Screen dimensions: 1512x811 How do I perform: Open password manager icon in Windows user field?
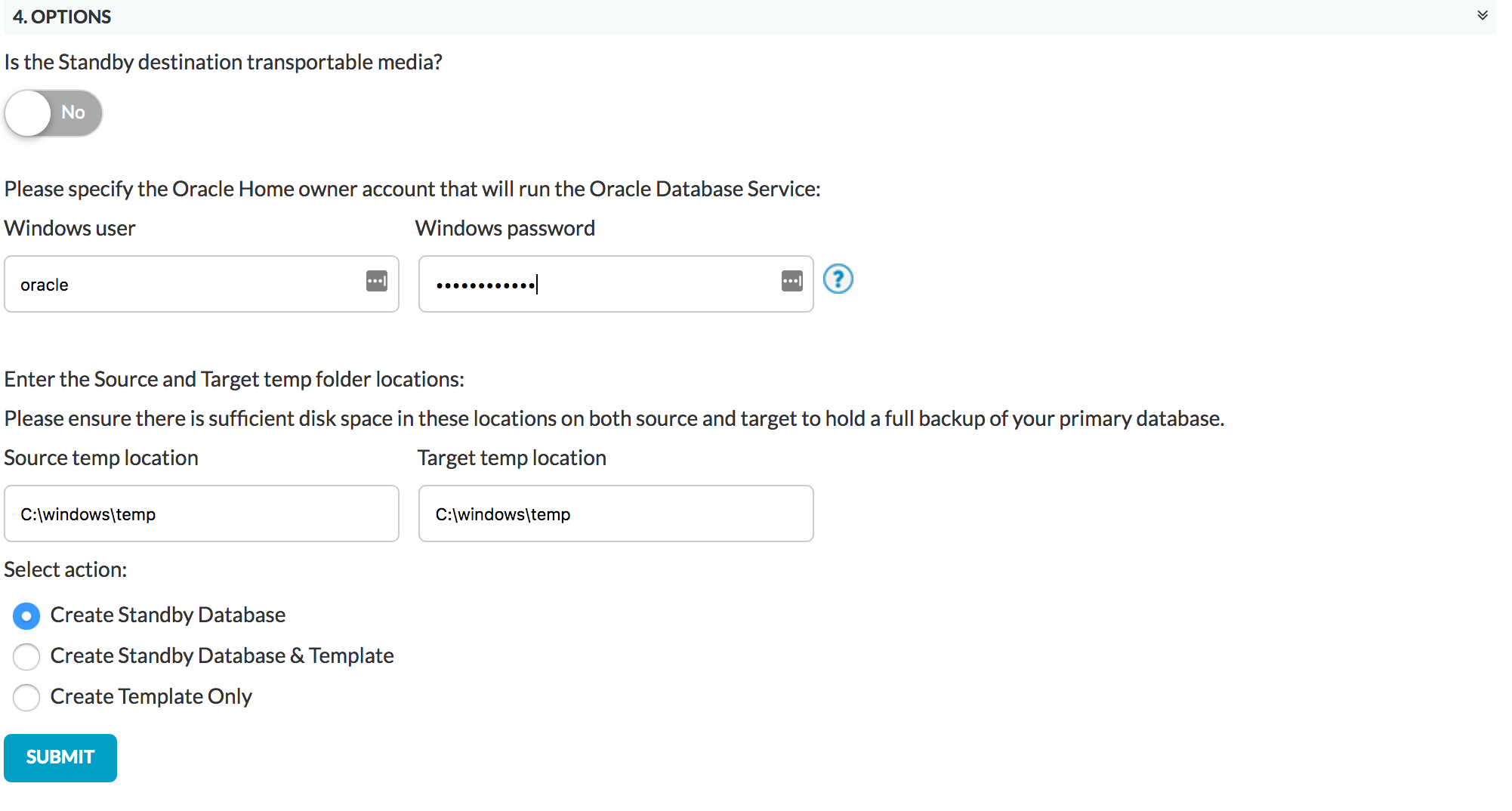(x=377, y=281)
